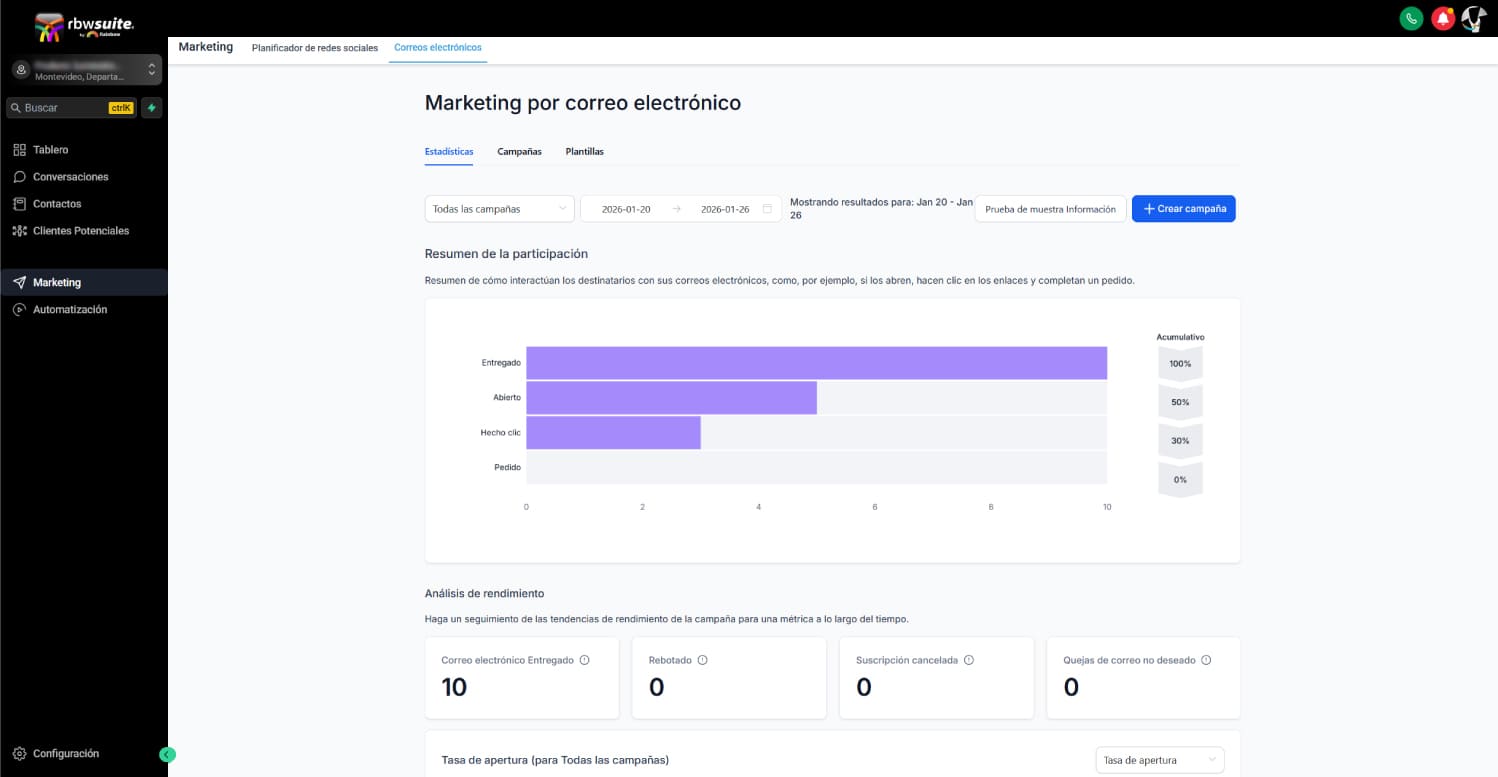Viewport: 1498px width, 777px height.
Task: Click the Pedido chart row label
Action: point(507,467)
